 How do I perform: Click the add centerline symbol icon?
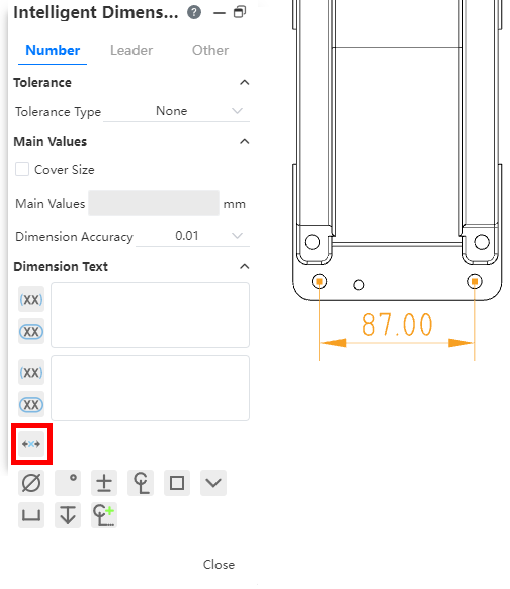point(104,515)
